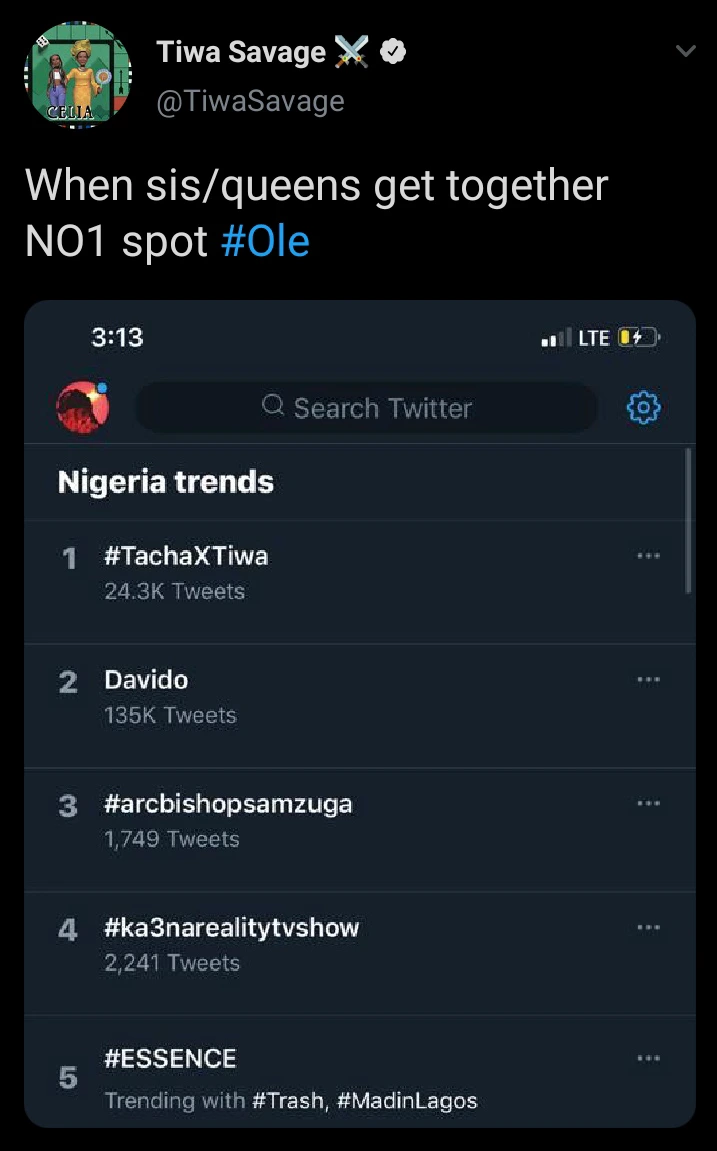Open more options for #ESSENCE trend

click(648, 1058)
